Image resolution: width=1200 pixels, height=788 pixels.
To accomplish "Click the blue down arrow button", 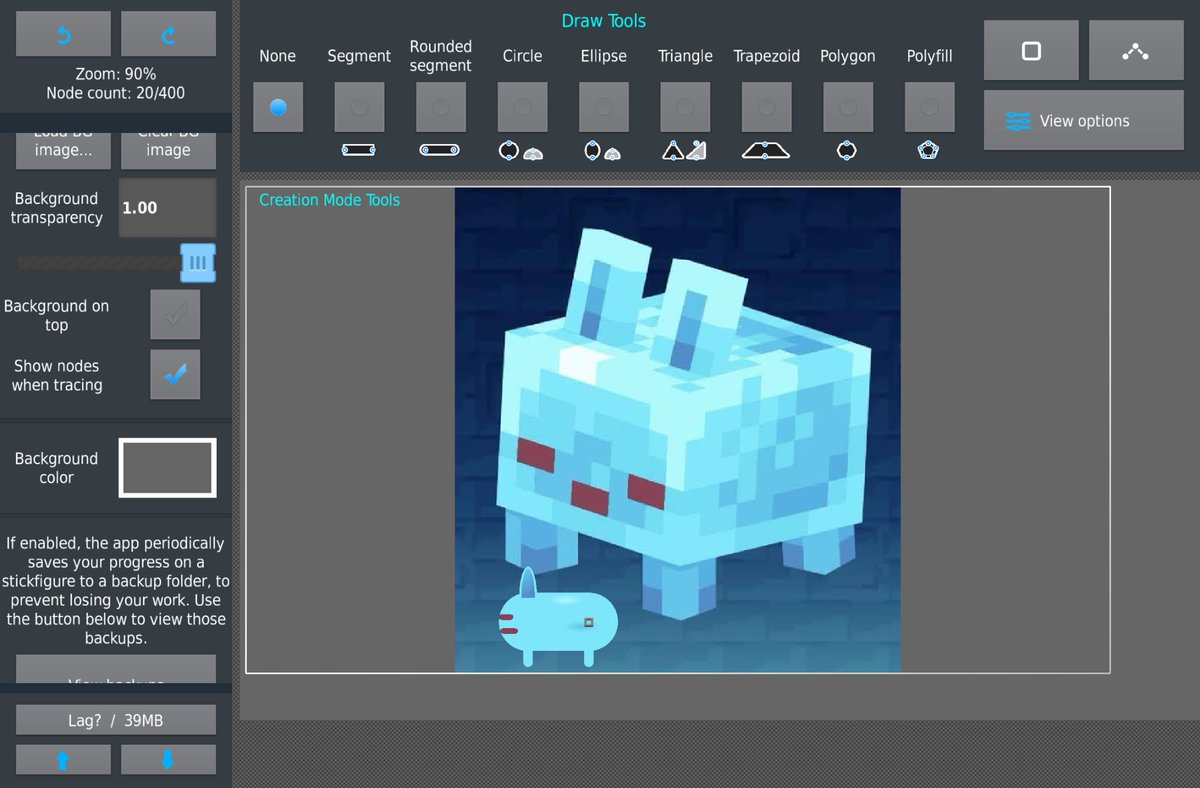I will point(168,760).
